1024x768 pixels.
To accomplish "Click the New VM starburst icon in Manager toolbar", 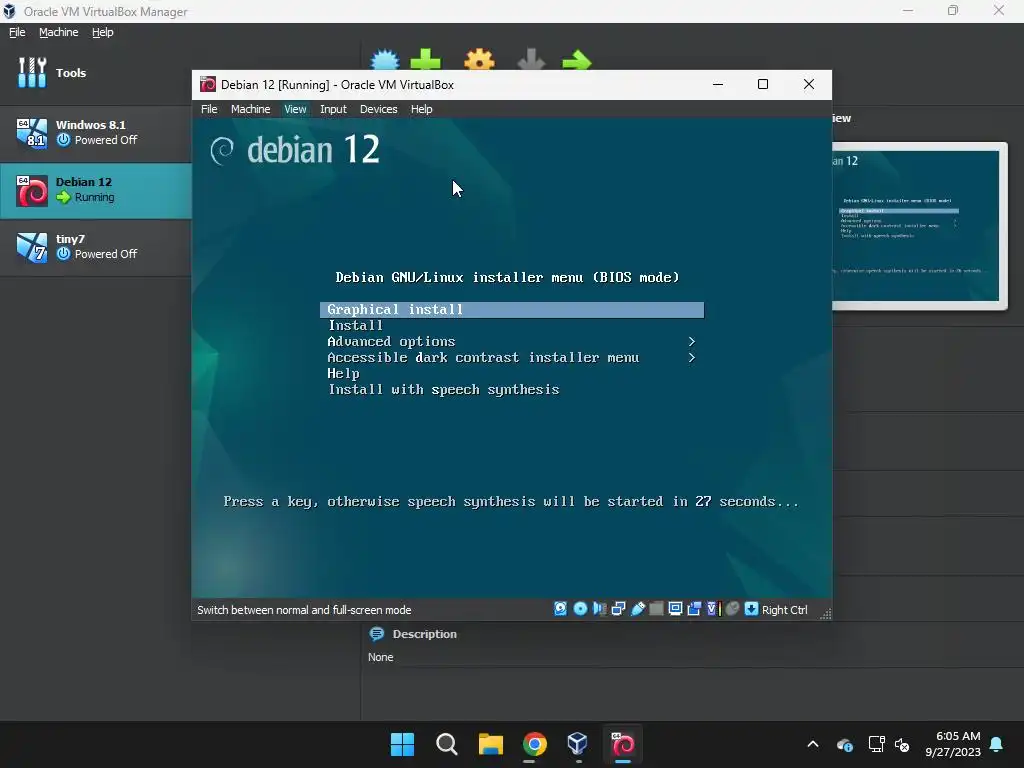I will pos(385,60).
